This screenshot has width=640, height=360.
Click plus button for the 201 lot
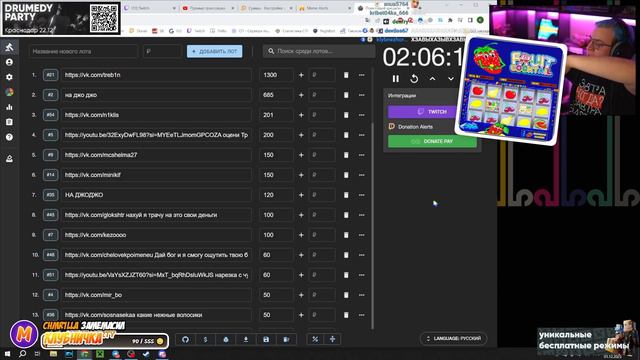click(x=301, y=115)
